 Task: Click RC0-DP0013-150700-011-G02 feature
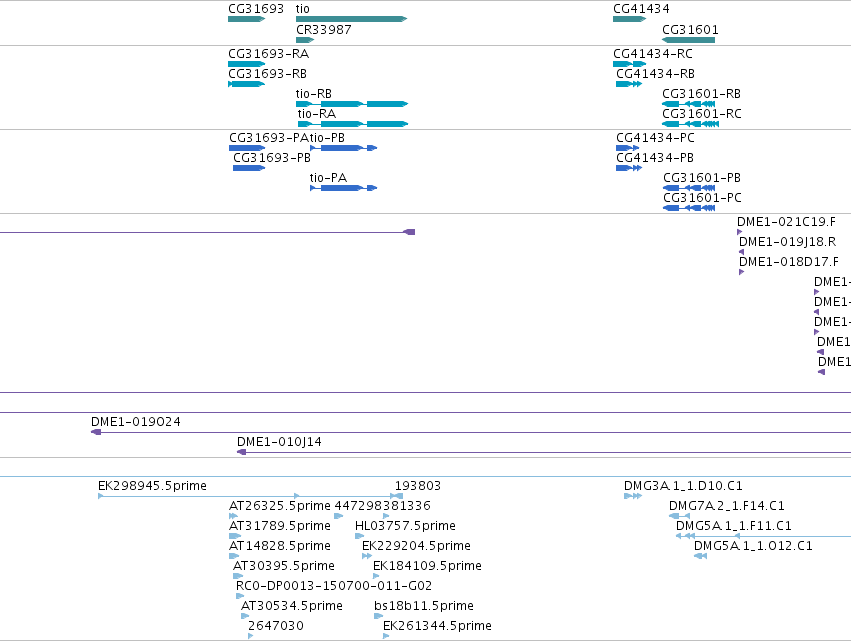tap(240, 596)
